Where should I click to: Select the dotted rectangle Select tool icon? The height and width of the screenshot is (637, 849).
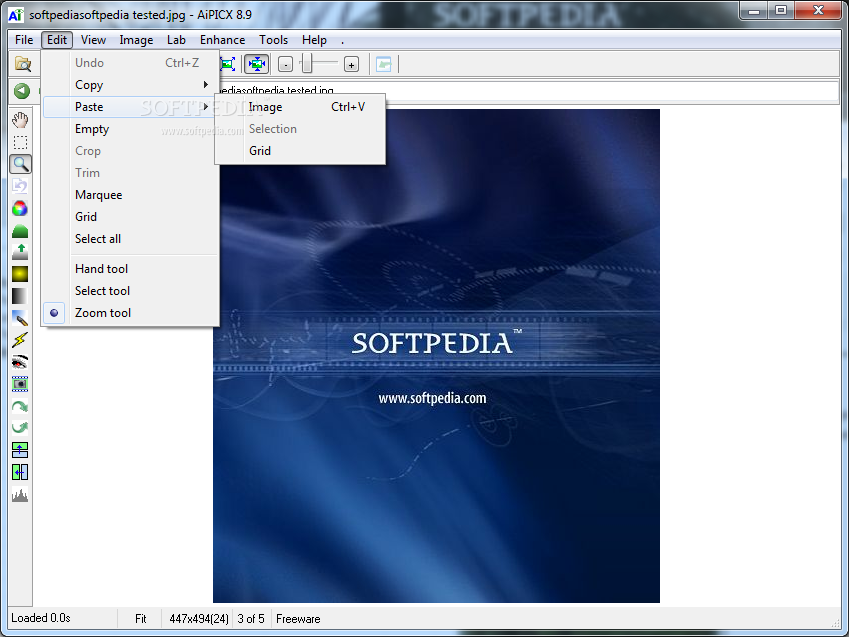point(20,142)
